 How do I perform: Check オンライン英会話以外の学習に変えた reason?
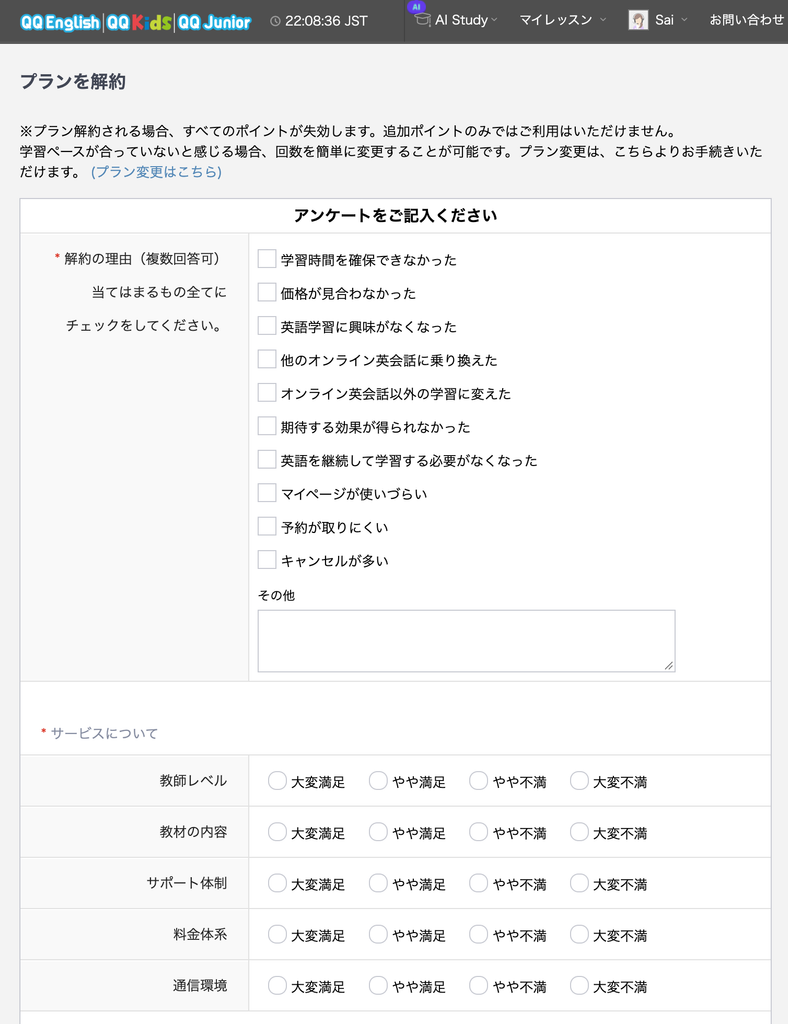click(267, 392)
